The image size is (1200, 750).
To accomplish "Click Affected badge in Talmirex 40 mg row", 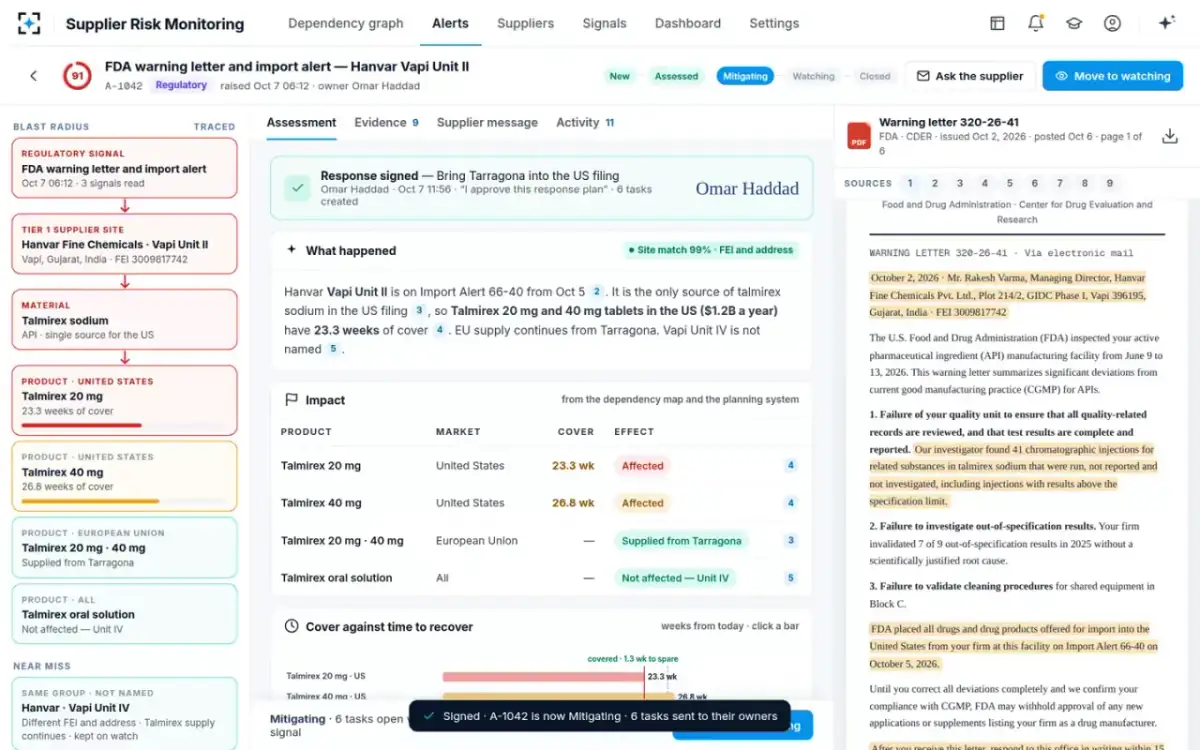I will [642, 503].
